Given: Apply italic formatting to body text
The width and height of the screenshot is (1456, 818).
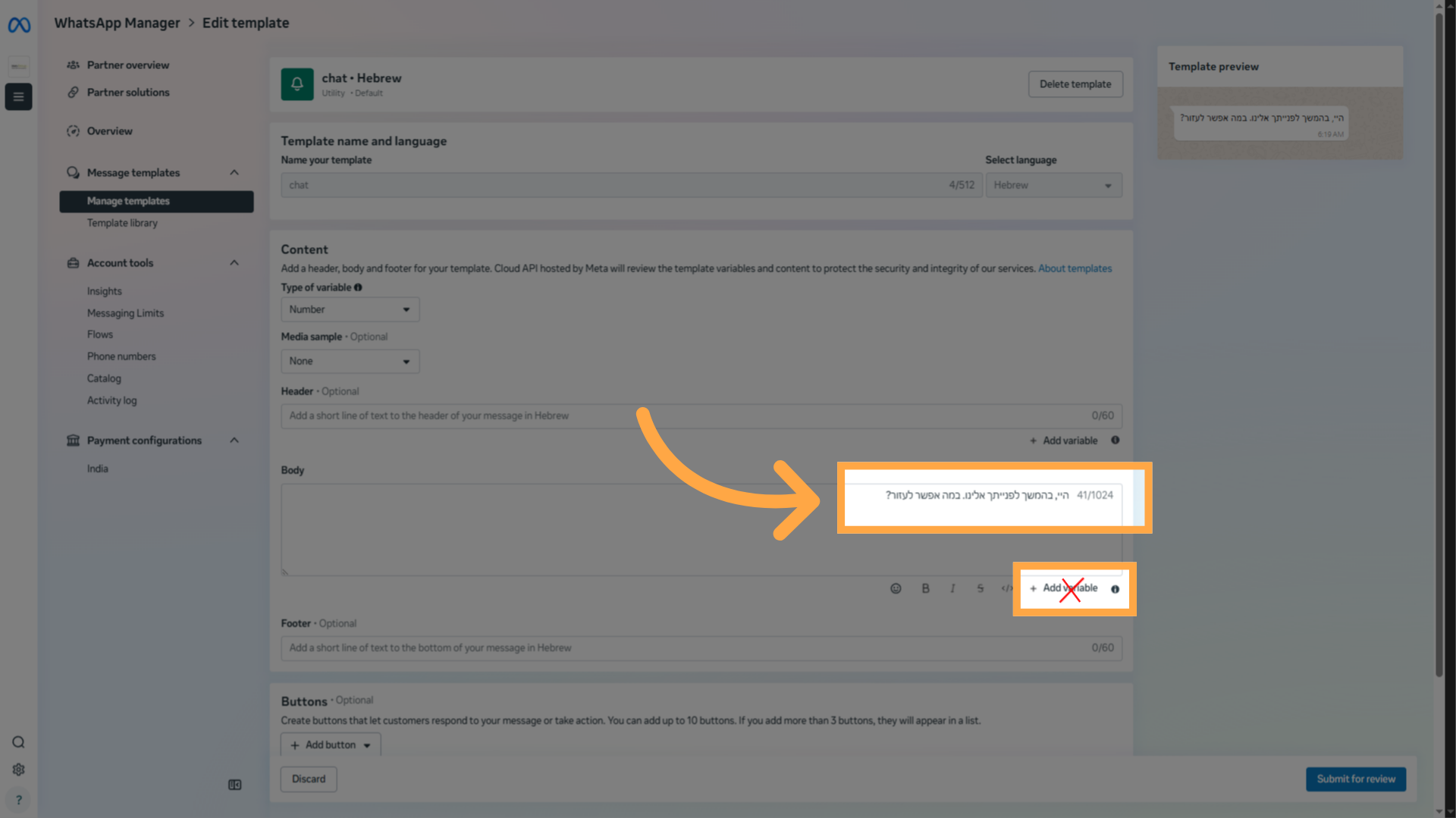Looking at the screenshot, I should (952, 588).
